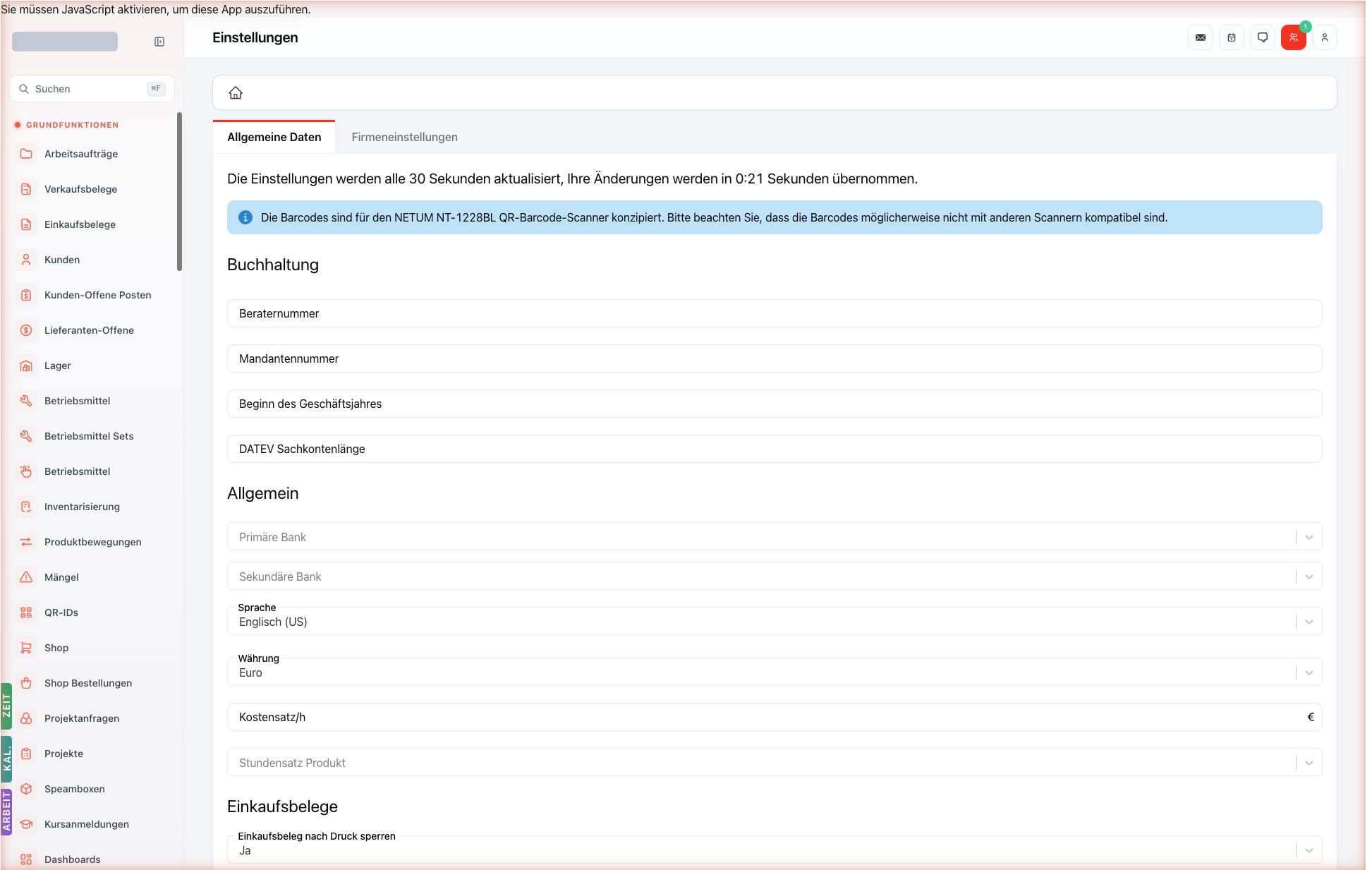Collapse the sidebar with the panel icon
Image resolution: width=1372 pixels, height=870 pixels.
(159, 42)
